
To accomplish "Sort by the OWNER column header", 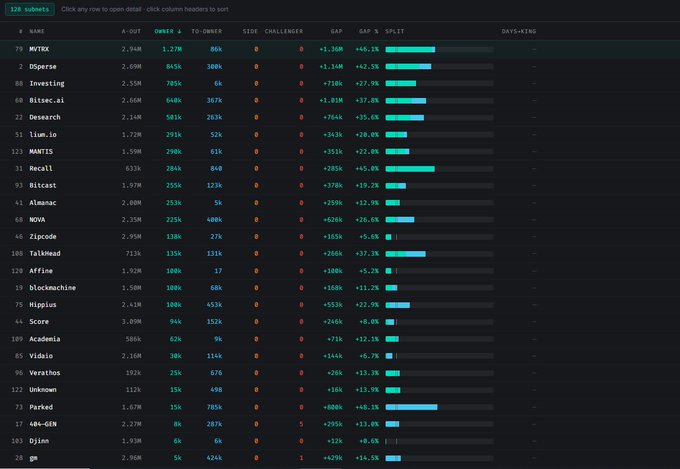I will point(168,31).
